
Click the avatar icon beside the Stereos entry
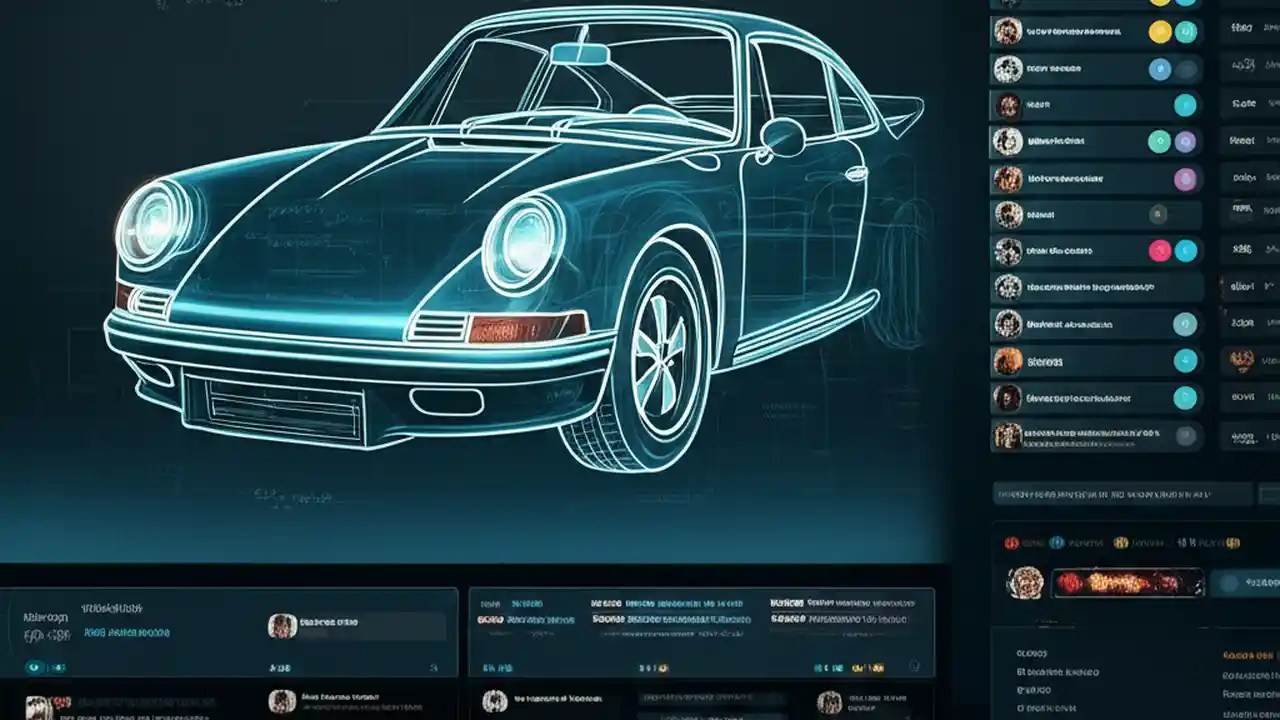pyautogui.click(x=1006, y=359)
